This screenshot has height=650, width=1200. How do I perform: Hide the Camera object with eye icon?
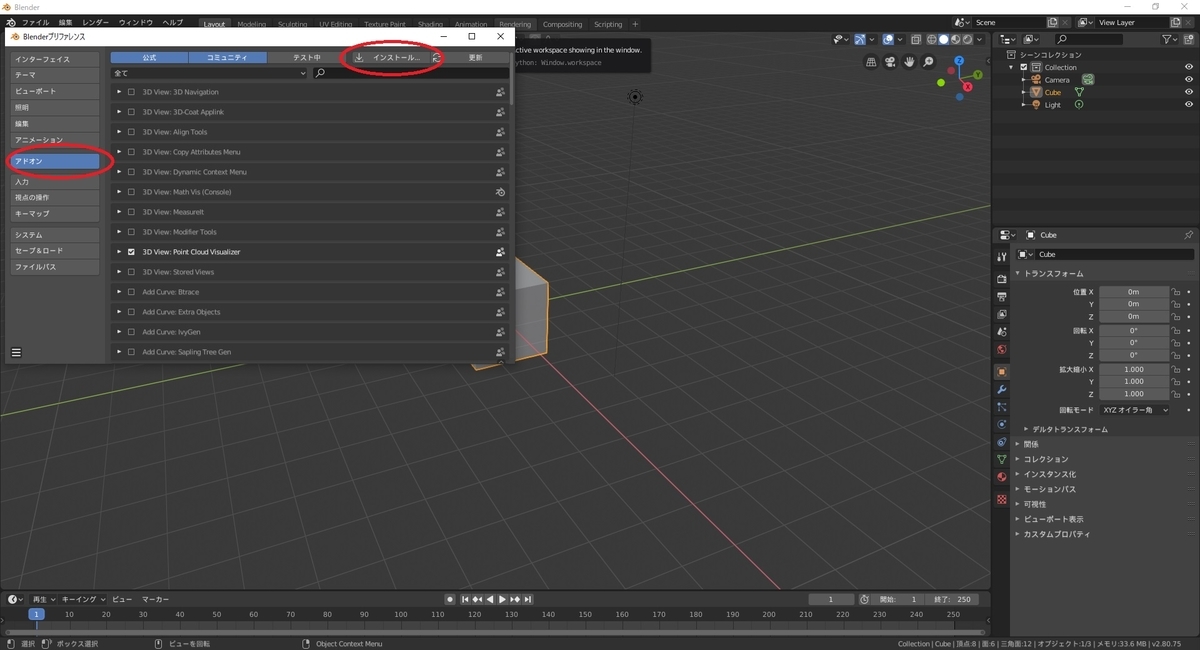(1189, 80)
